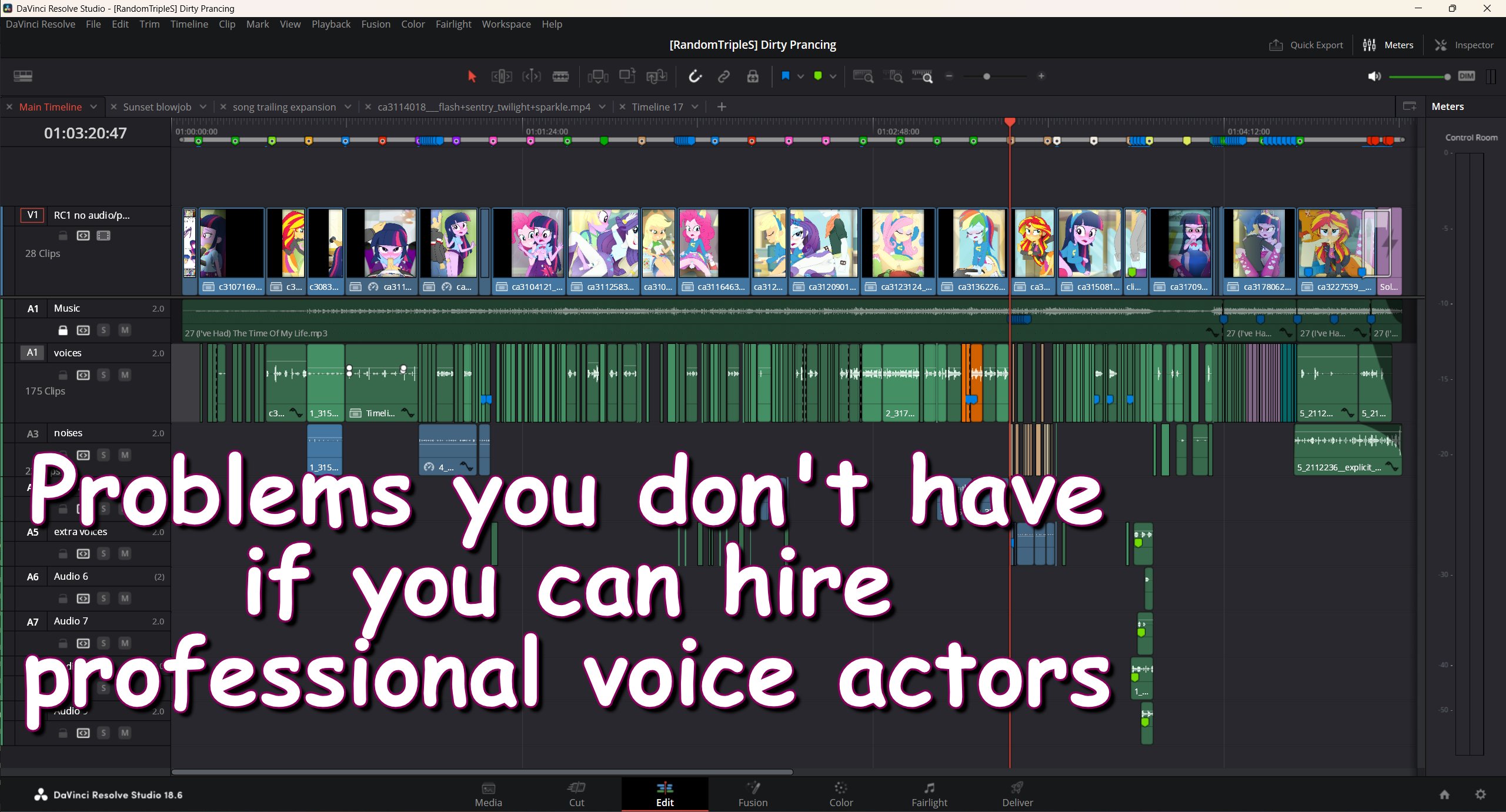Click the Position Lock padlock icon

(753, 76)
